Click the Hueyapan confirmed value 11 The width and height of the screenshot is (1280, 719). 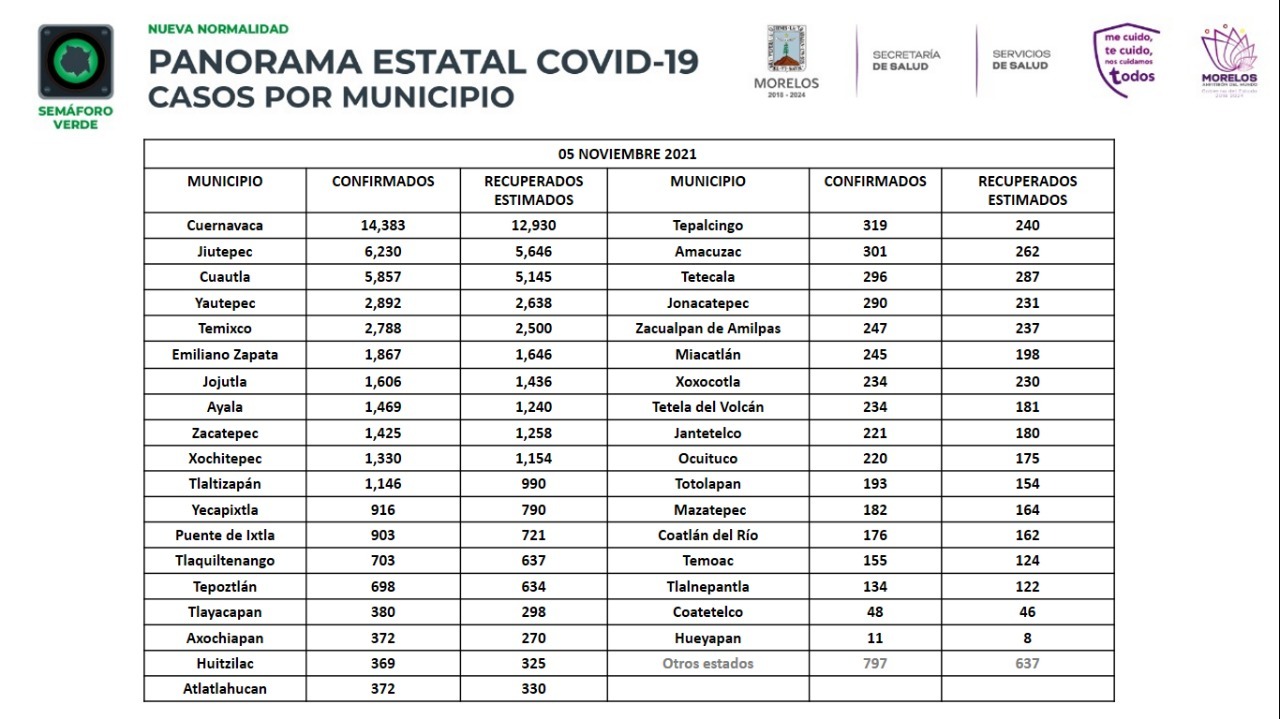pos(875,637)
